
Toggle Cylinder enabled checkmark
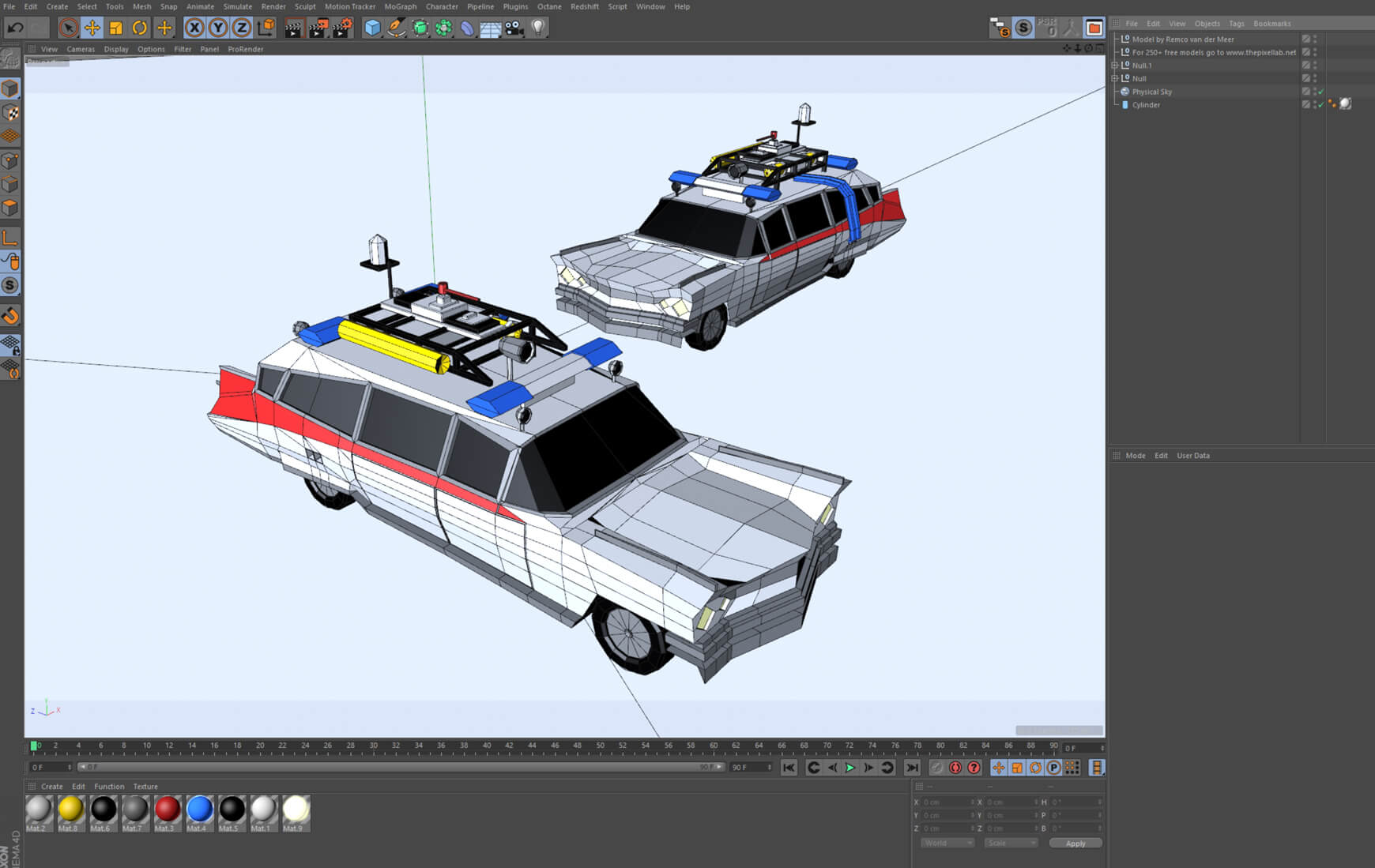tap(1321, 105)
